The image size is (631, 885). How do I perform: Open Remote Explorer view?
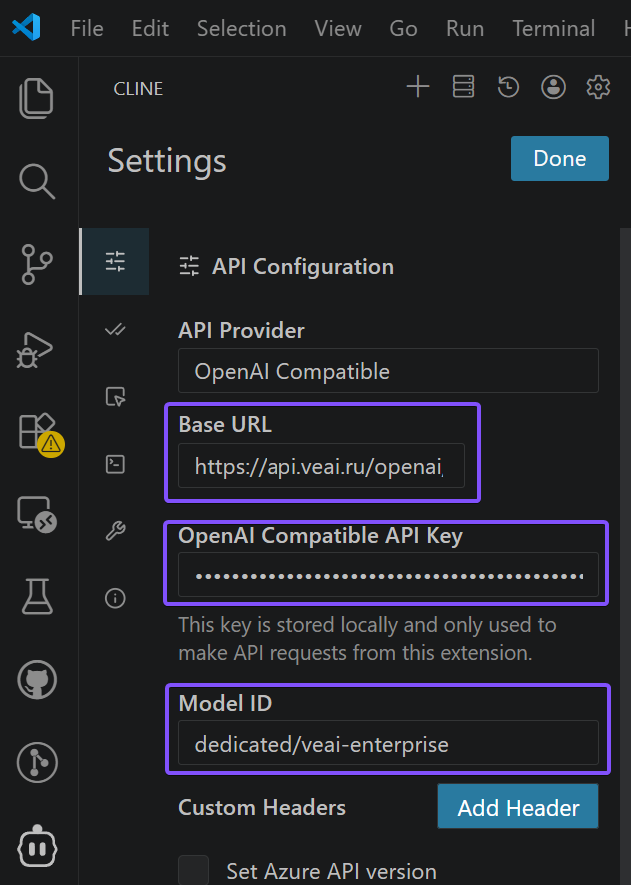tap(37, 514)
